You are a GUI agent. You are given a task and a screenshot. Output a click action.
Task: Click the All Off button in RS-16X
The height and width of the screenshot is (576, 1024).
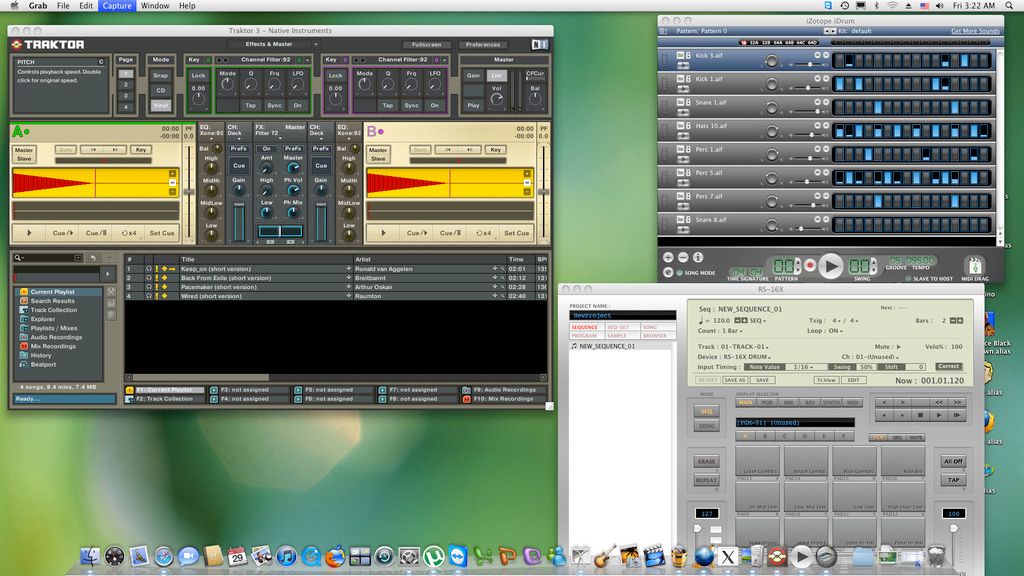pos(953,461)
